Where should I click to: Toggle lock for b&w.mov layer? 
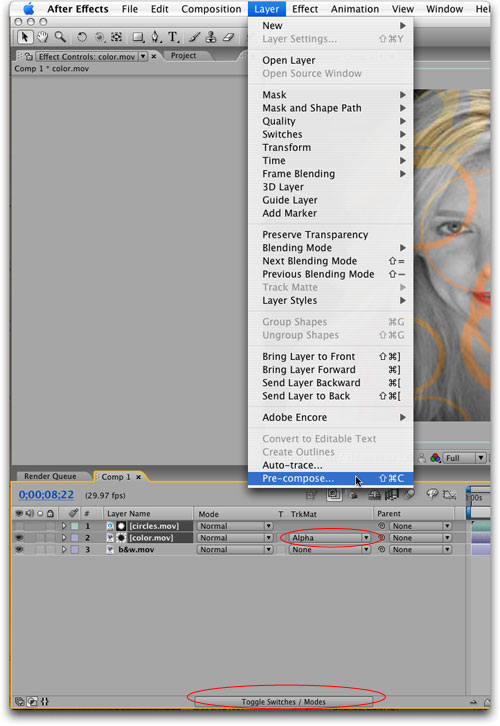pyautogui.click(x=50, y=550)
